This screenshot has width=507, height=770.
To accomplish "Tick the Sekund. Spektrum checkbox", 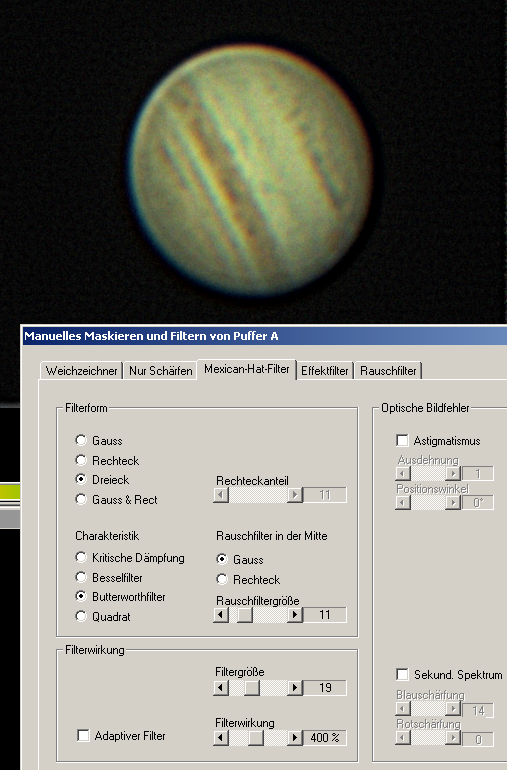I will [402, 674].
